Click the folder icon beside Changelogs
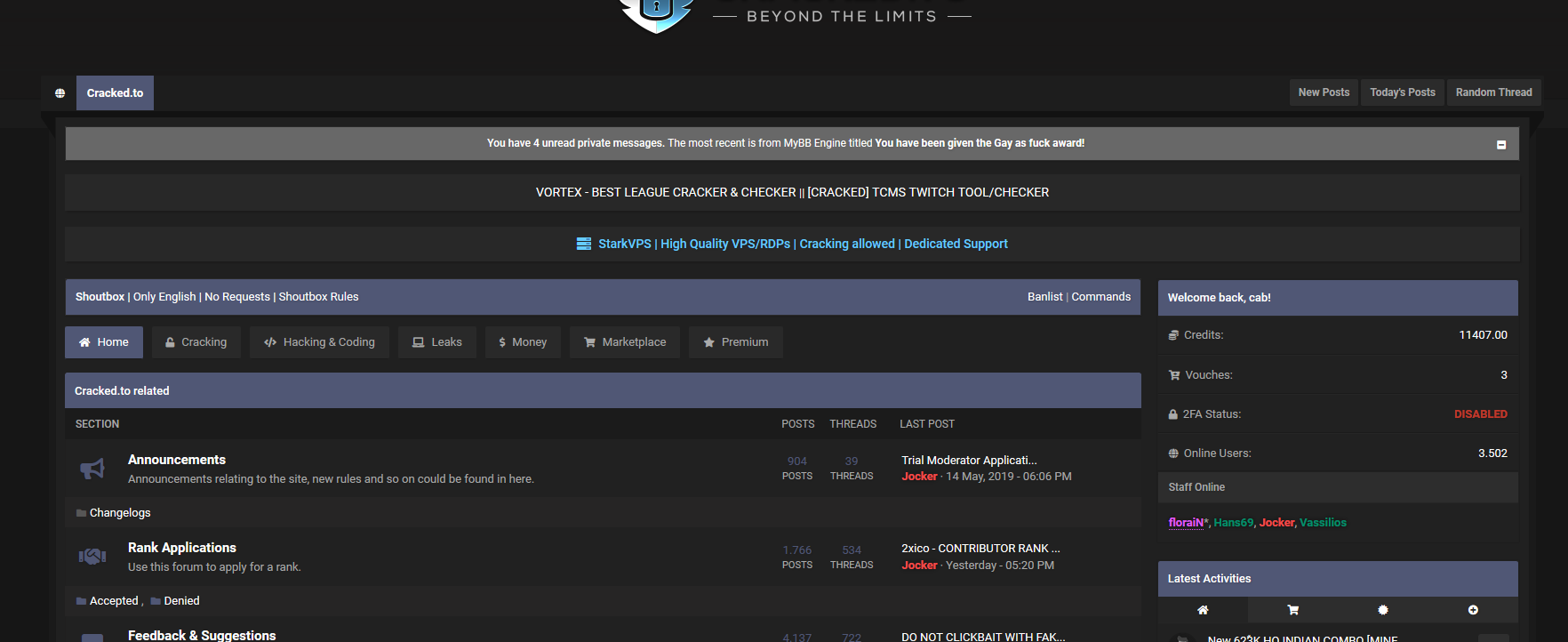This screenshot has height=642, width=1568. [x=81, y=513]
